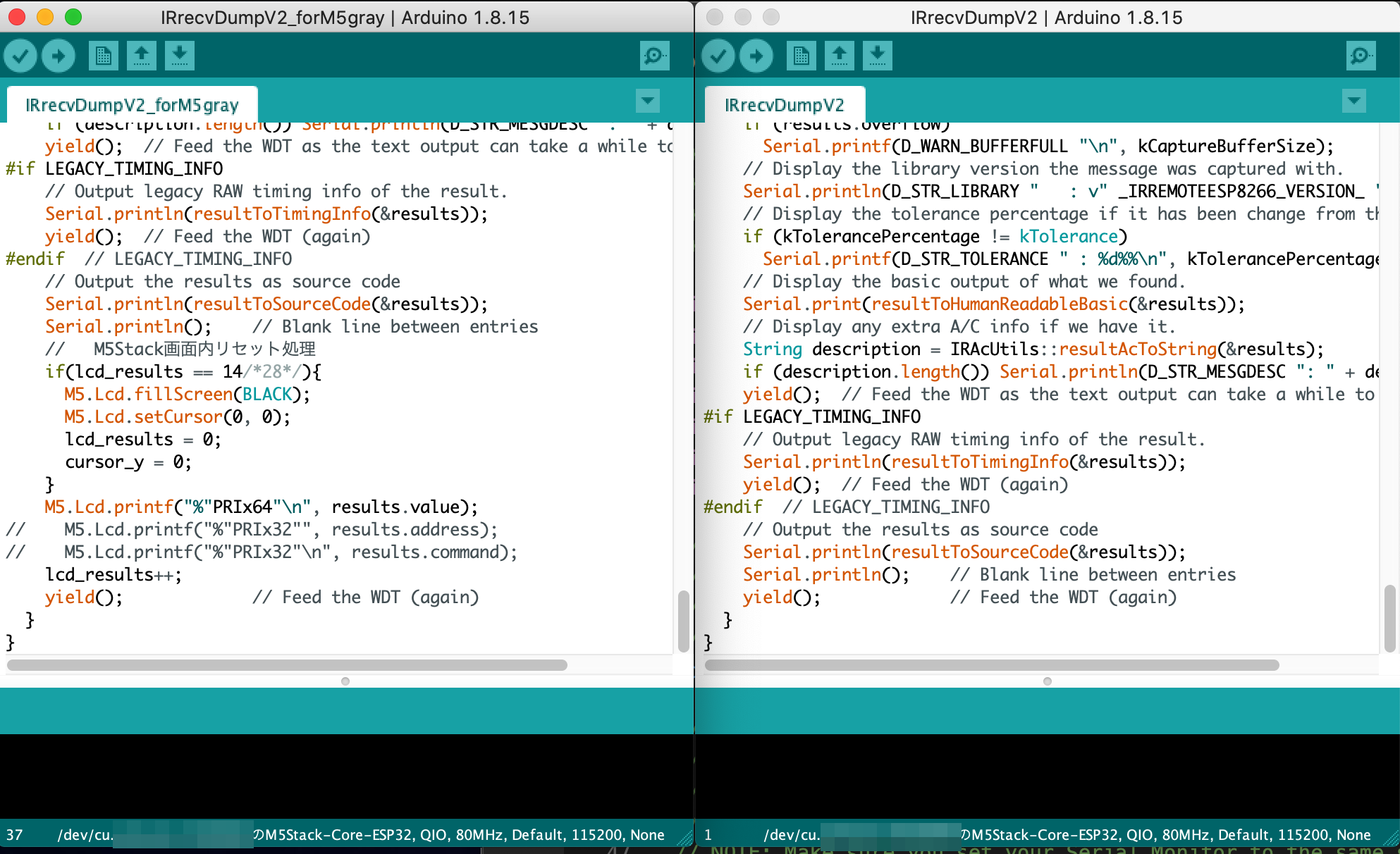Click horizontal scrollbar in left editor
Image resolution: width=1400 pixels, height=854 pixels.
click(x=286, y=665)
